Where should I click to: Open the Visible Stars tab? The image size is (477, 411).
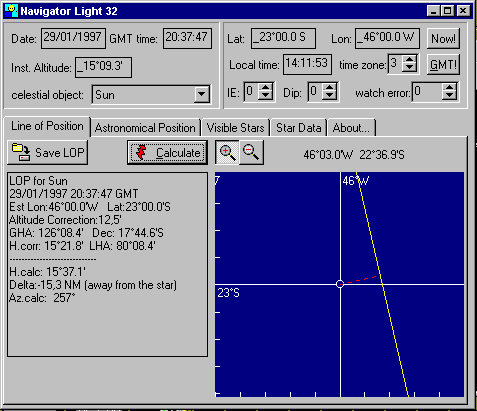(x=236, y=128)
